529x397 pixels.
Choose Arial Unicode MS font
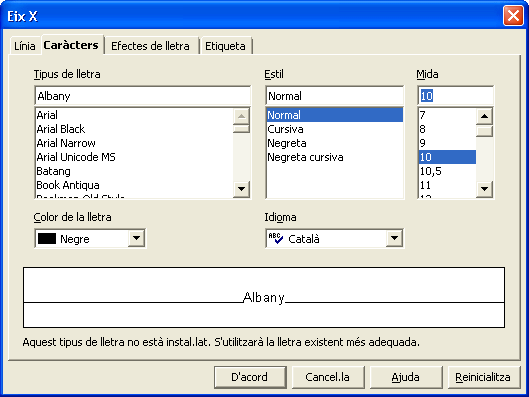[x=134, y=157]
